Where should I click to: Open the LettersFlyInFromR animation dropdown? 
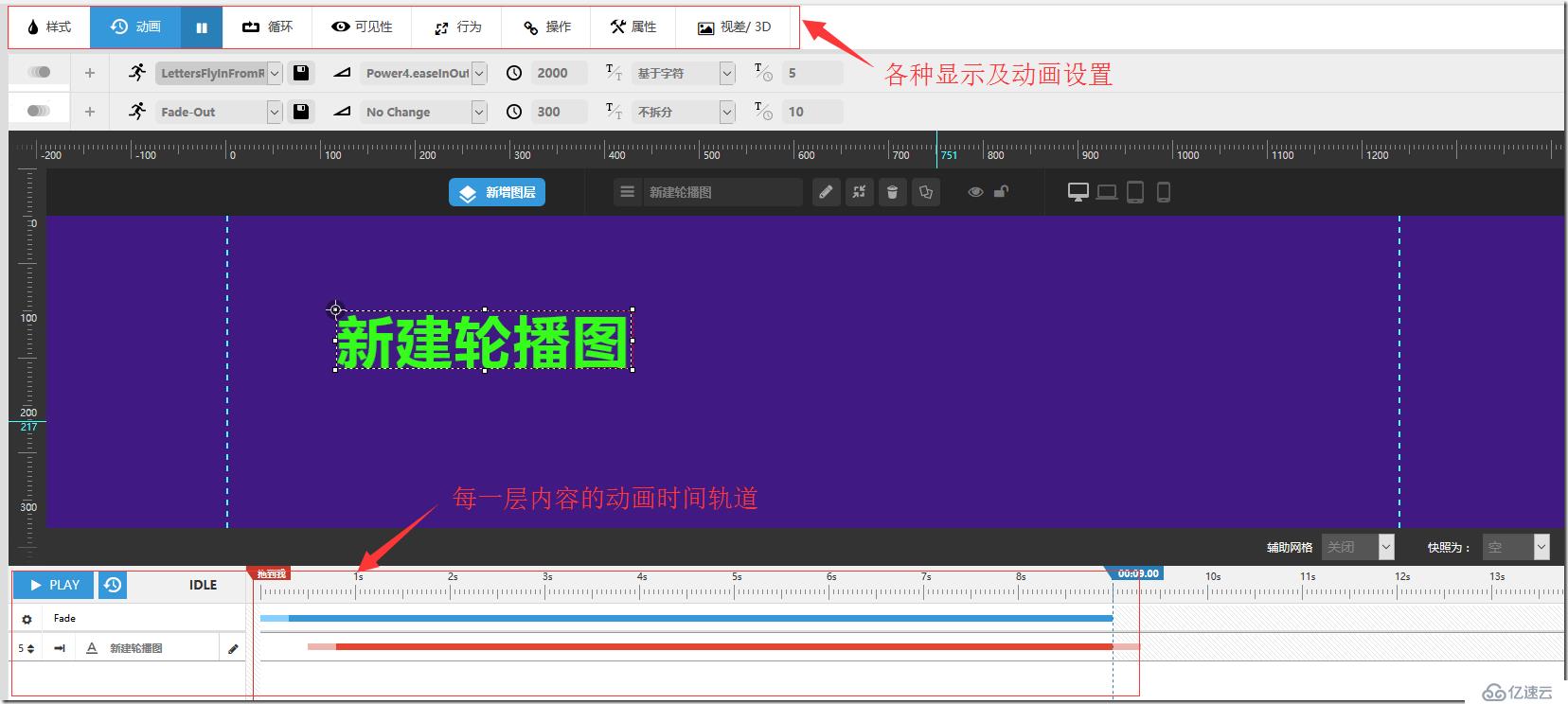tap(219, 73)
